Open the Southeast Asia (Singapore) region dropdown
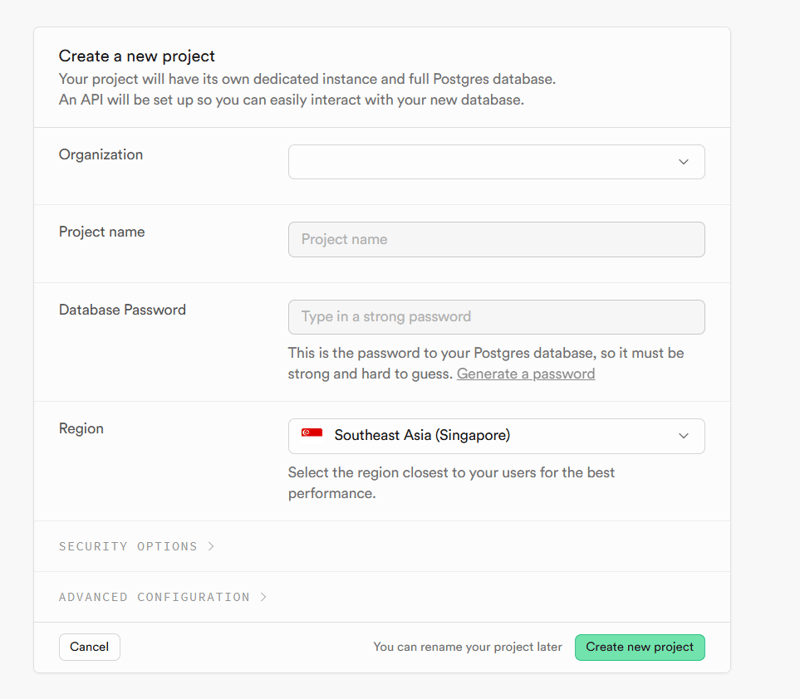 [496, 436]
